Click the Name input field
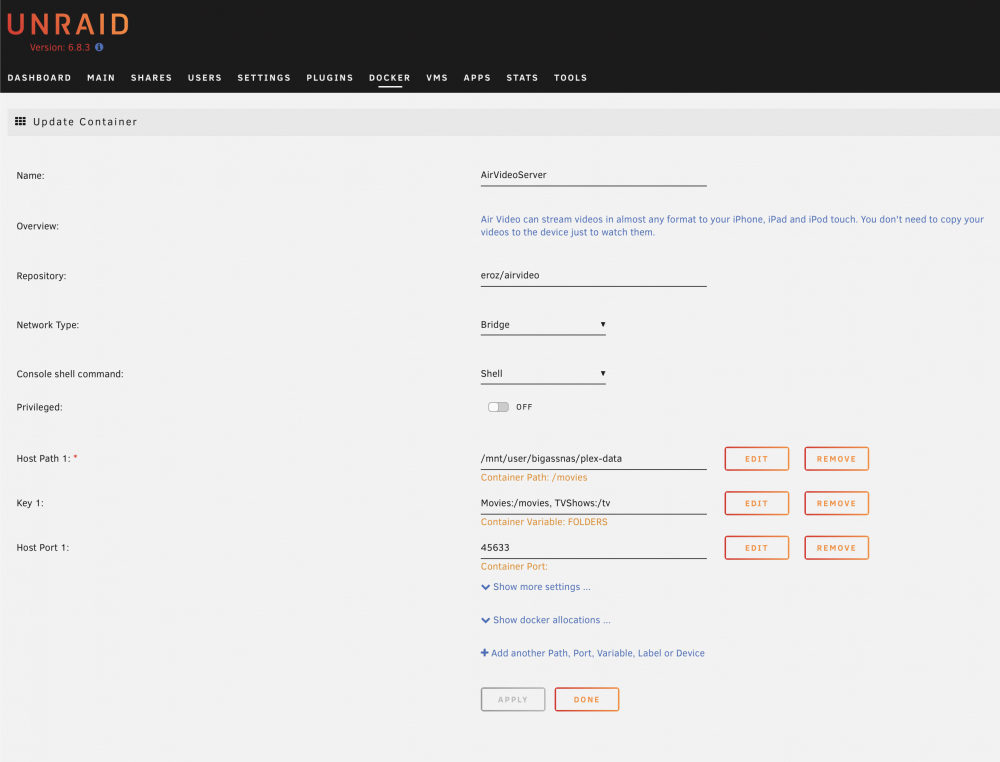 593,175
